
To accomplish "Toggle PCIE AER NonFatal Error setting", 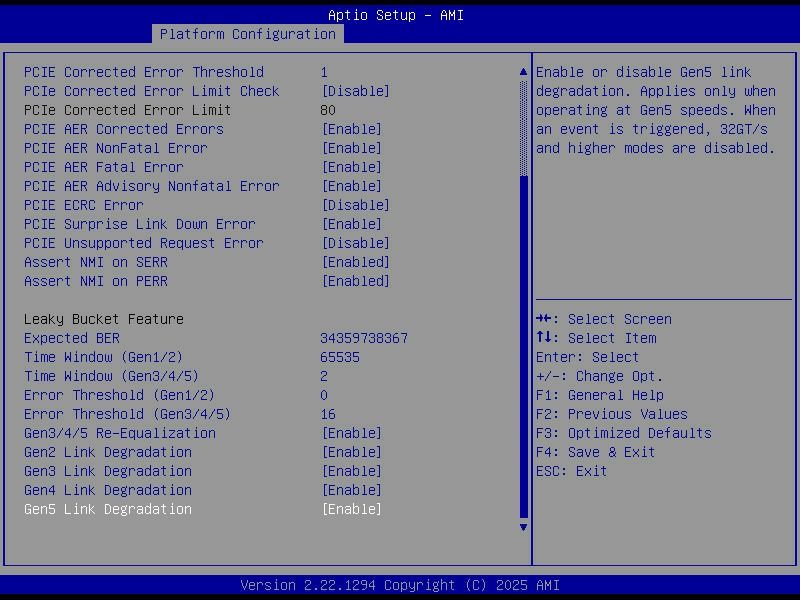I will 352,148.
